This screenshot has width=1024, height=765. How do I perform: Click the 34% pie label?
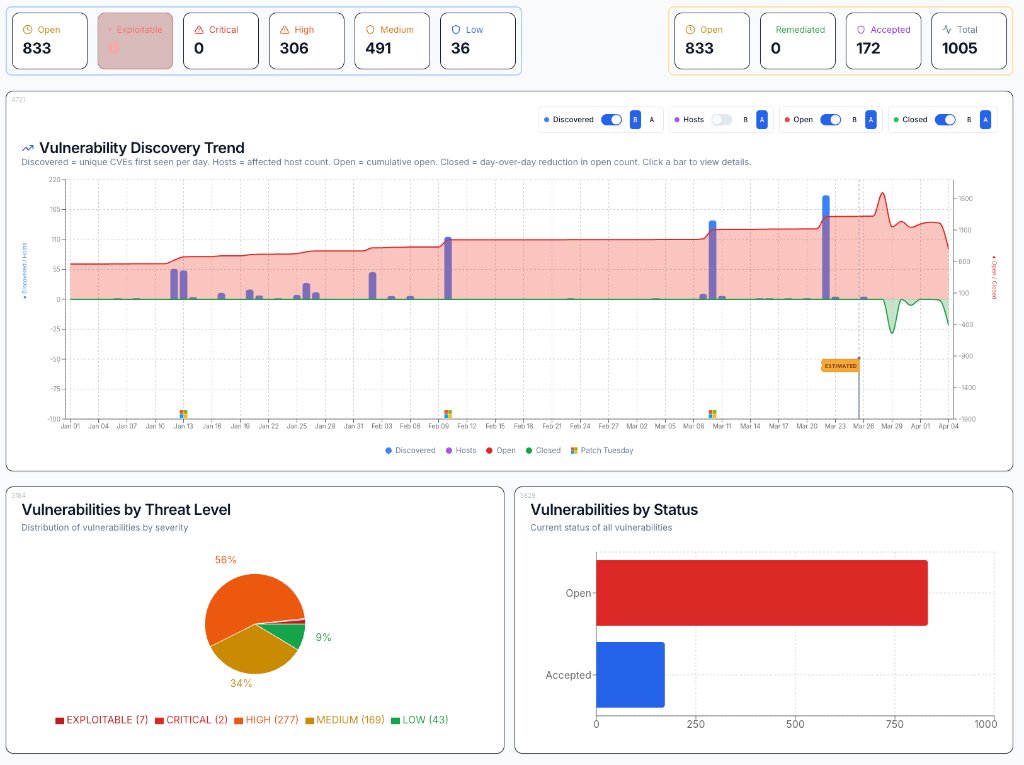[241, 683]
